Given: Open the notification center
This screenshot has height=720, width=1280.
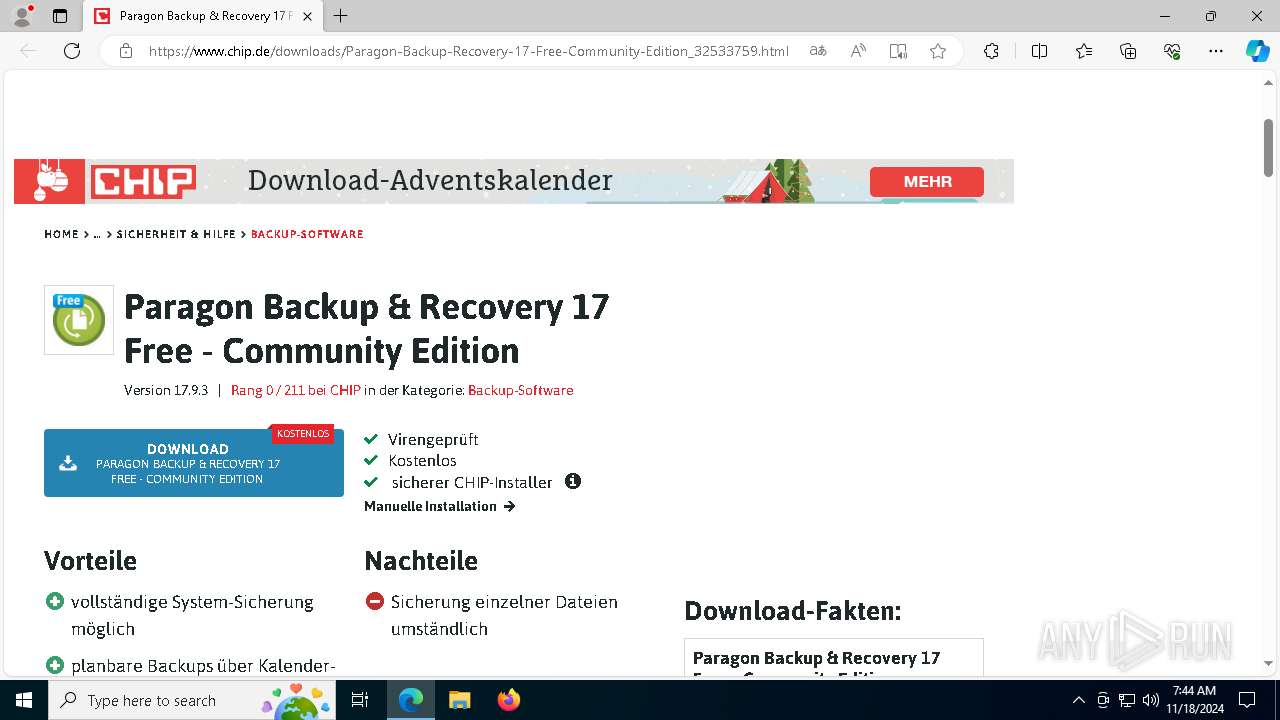Looking at the screenshot, I should [x=1247, y=700].
